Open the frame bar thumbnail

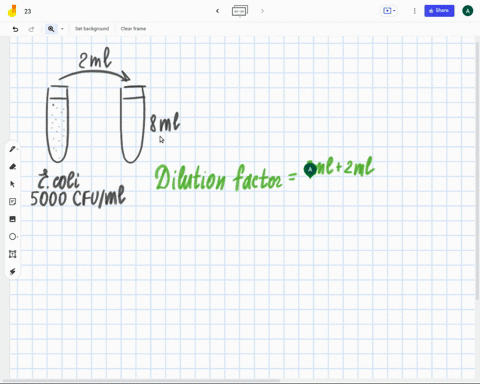(x=240, y=11)
